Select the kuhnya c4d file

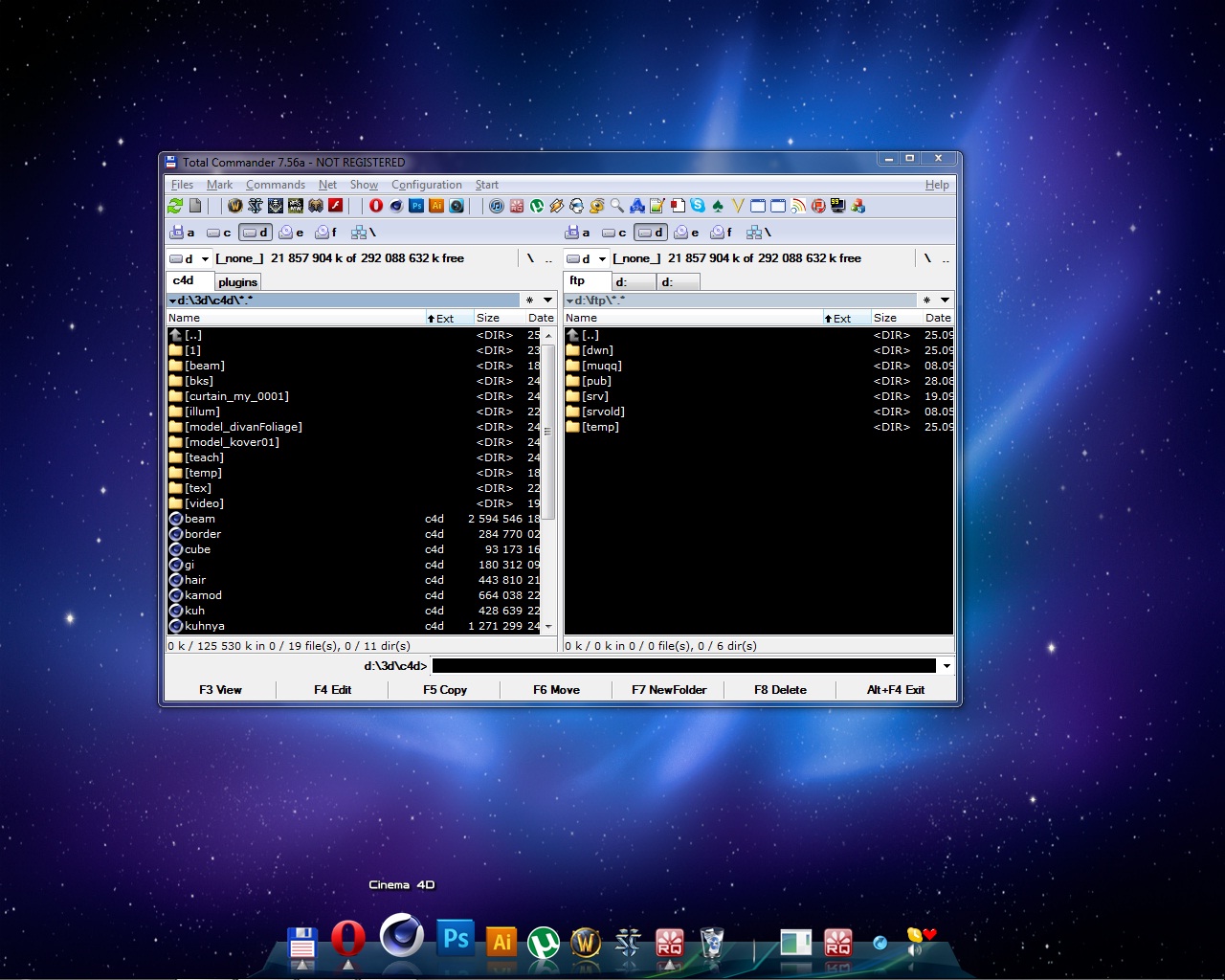point(205,626)
